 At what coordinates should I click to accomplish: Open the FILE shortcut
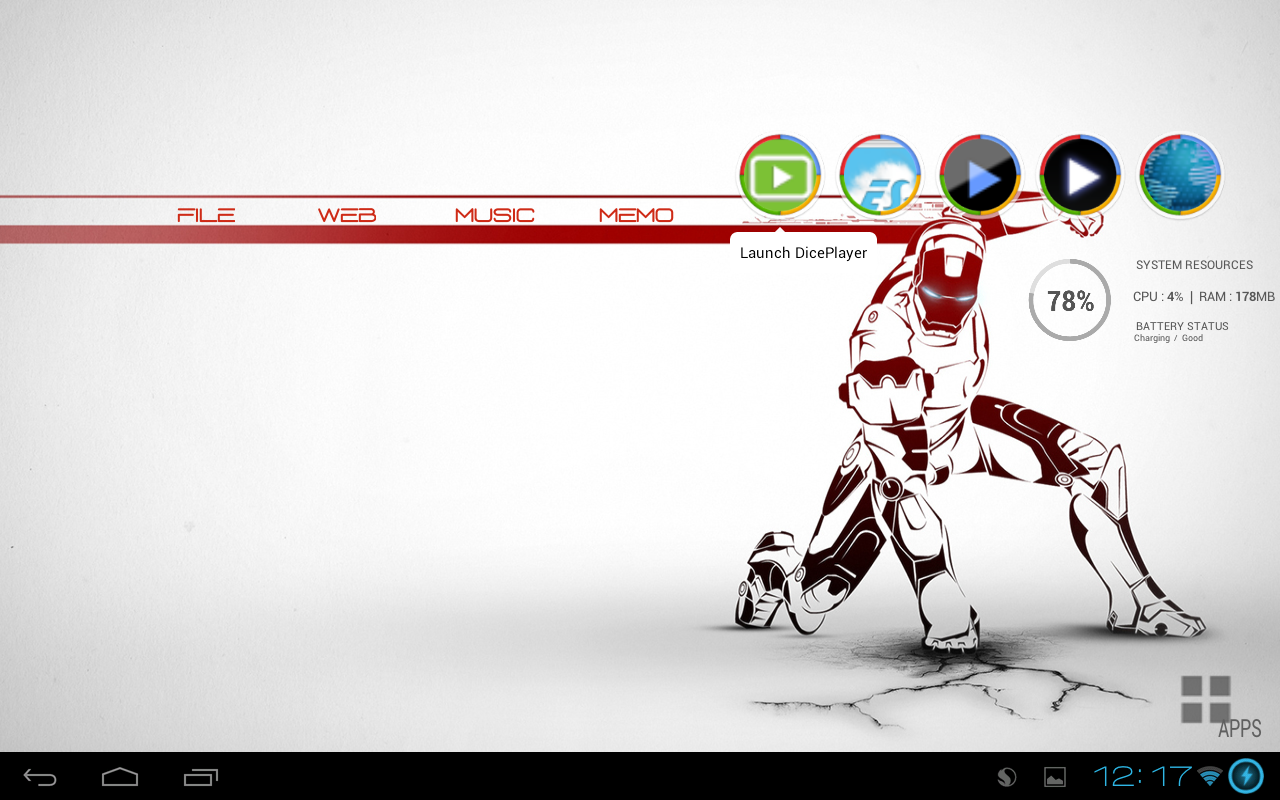(x=206, y=215)
